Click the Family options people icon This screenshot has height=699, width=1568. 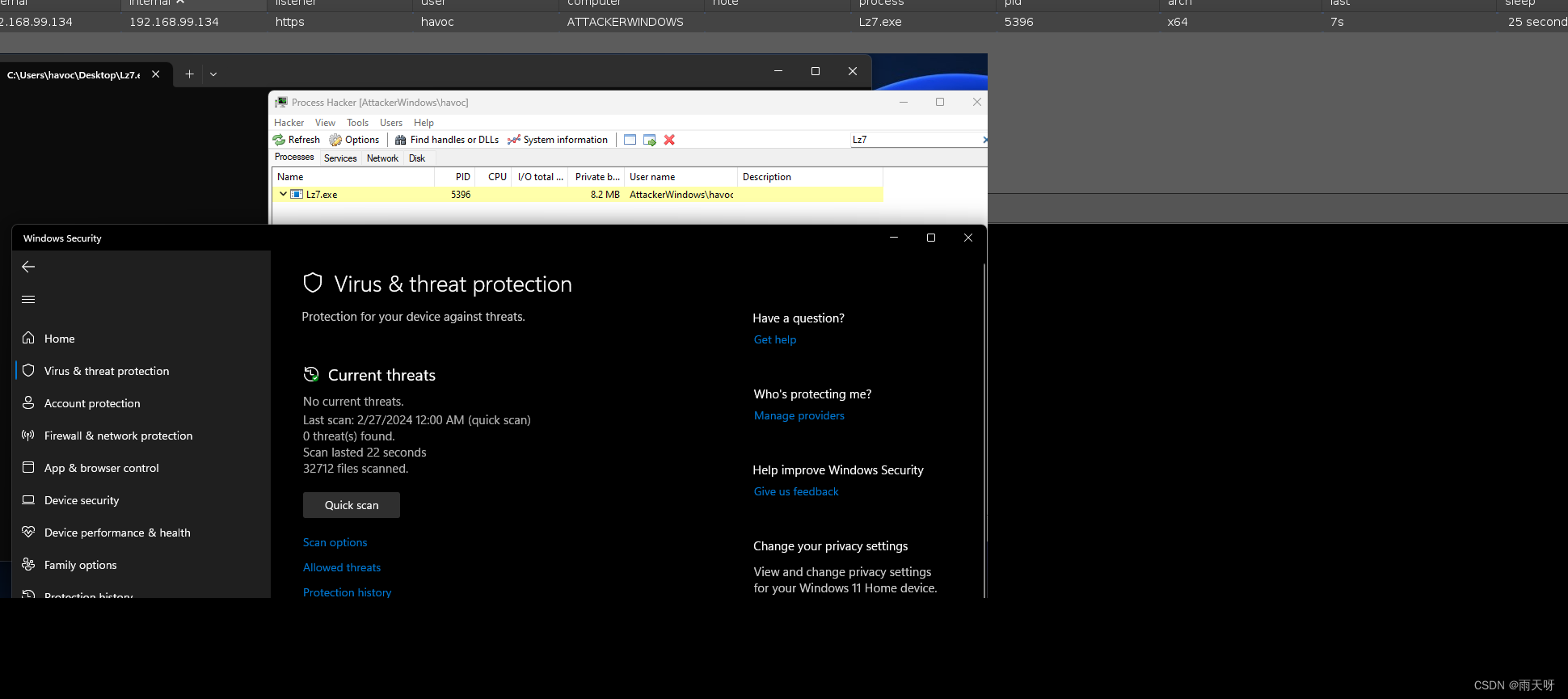coord(28,564)
